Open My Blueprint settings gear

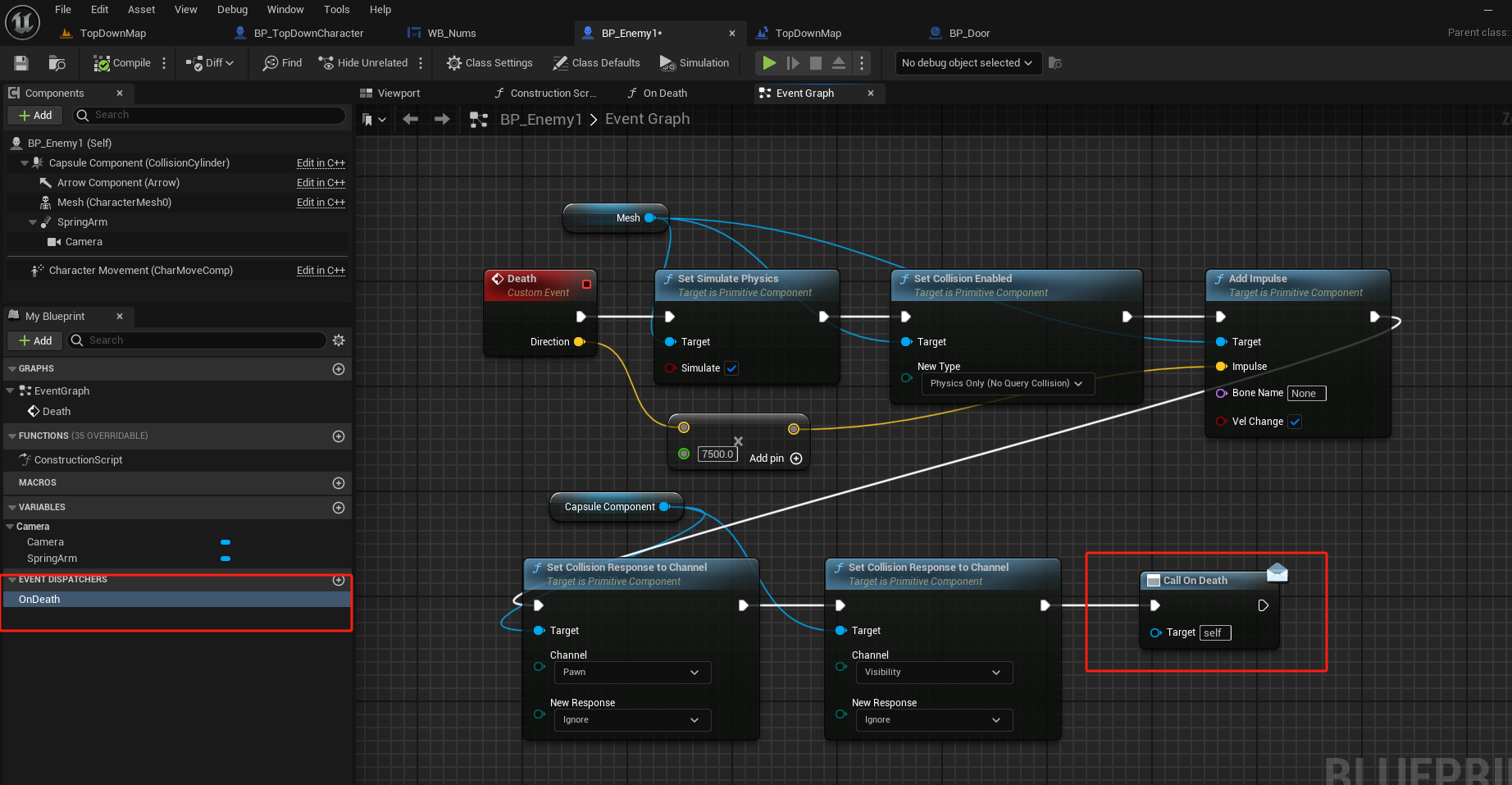point(339,340)
